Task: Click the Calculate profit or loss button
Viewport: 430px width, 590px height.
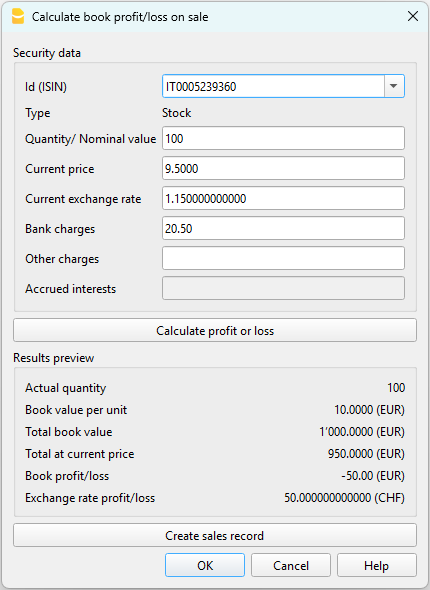Action: 215,330
